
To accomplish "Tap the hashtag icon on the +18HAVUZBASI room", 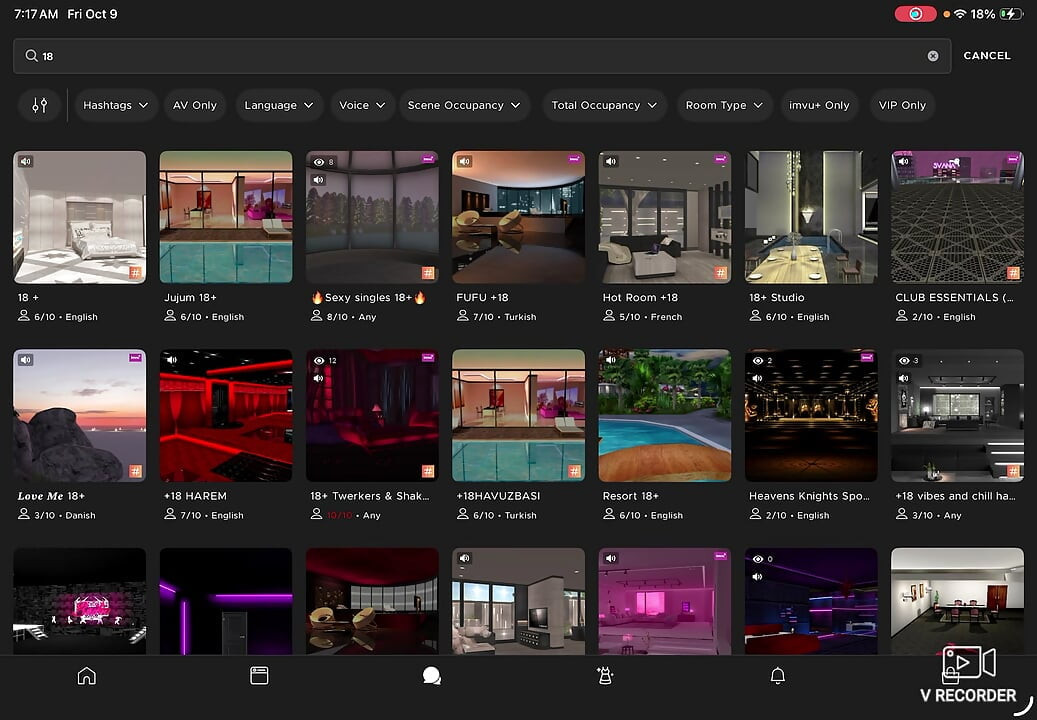I will 574,471.
